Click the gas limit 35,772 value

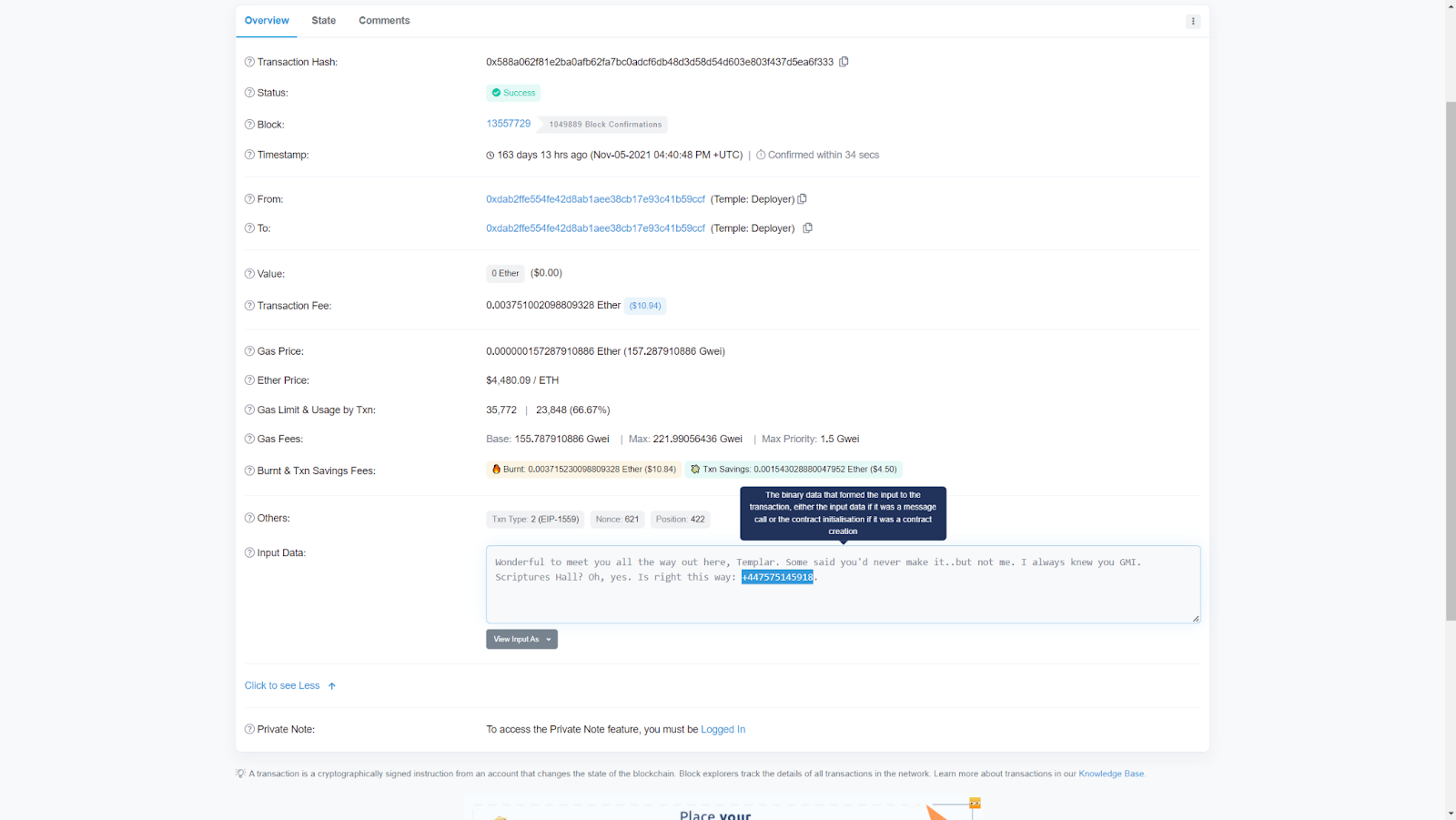click(501, 410)
